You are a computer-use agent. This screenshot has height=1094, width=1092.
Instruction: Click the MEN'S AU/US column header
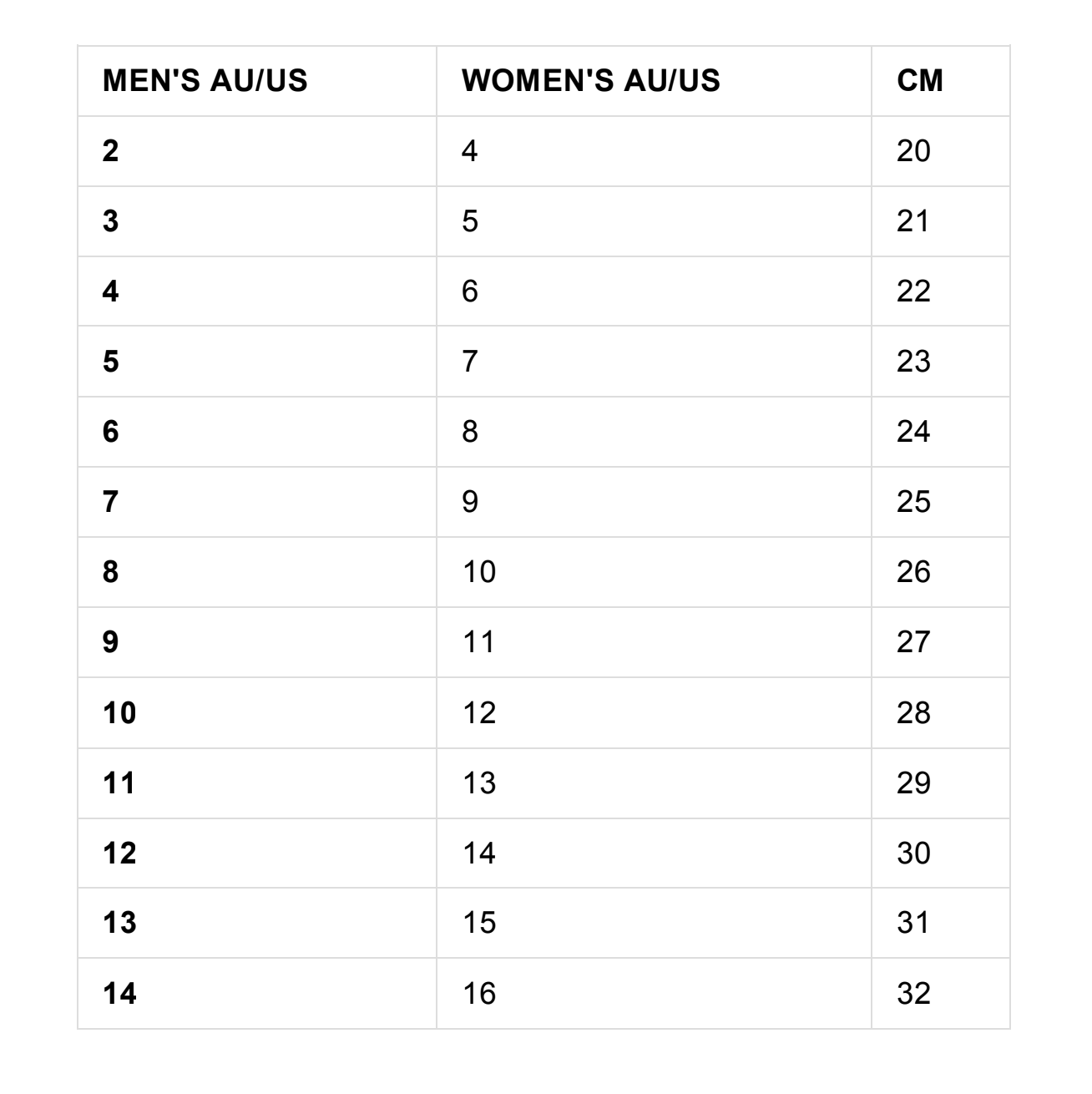pyautogui.click(x=205, y=81)
